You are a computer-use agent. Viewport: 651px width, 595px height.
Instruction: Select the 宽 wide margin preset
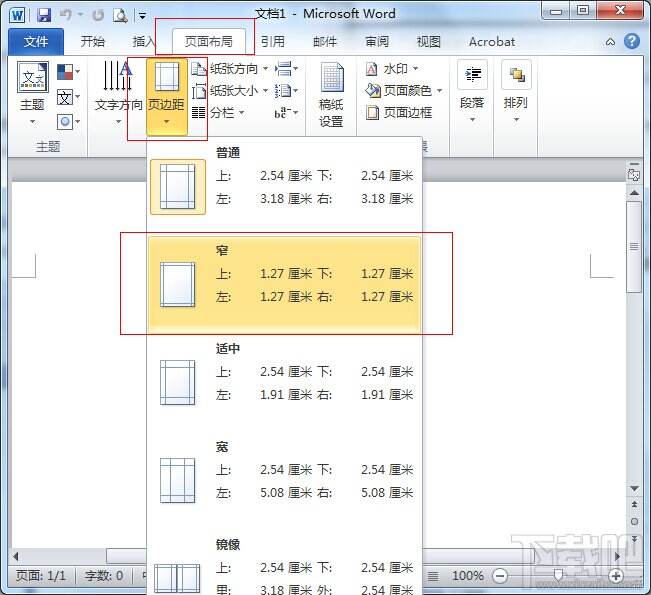click(x=285, y=480)
